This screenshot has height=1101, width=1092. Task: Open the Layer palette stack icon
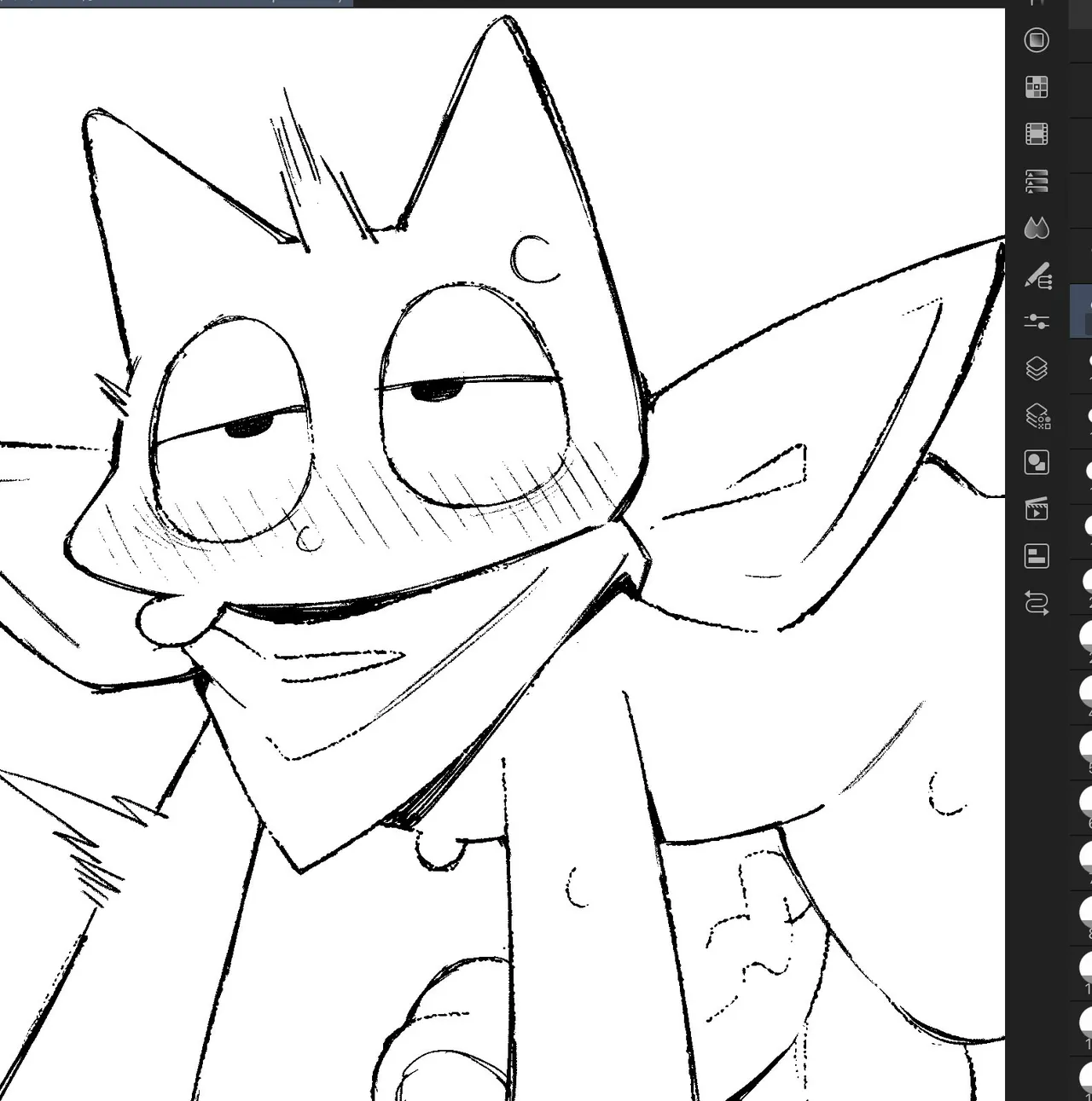[1037, 368]
